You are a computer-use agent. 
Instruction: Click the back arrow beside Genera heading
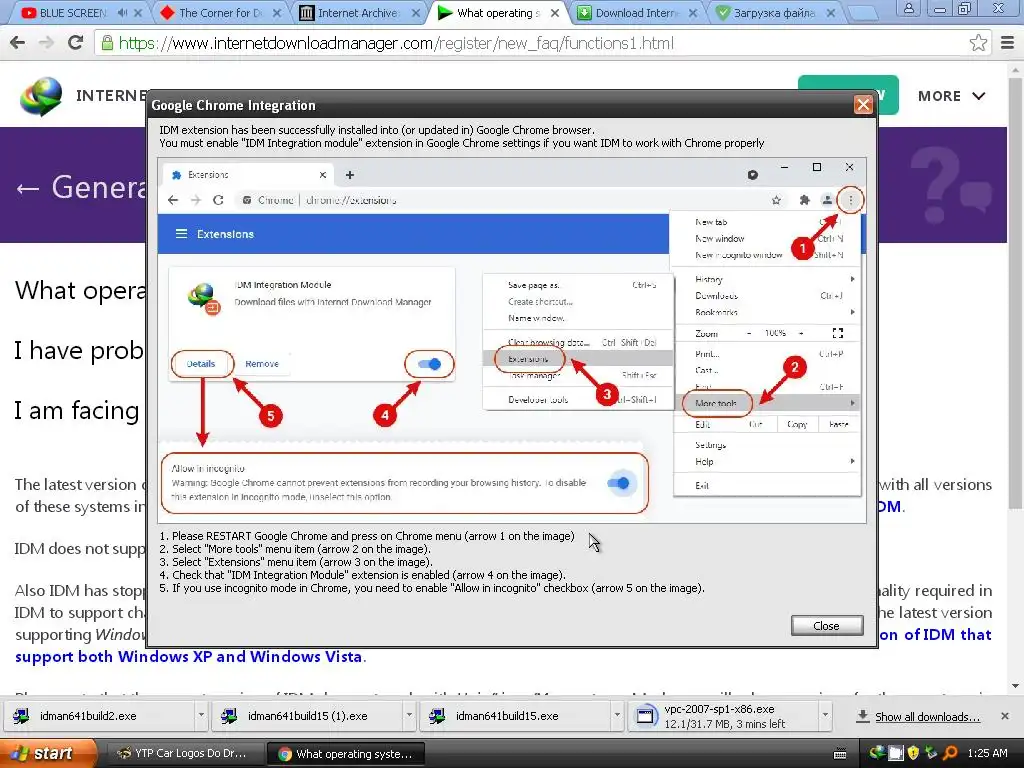point(27,188)
